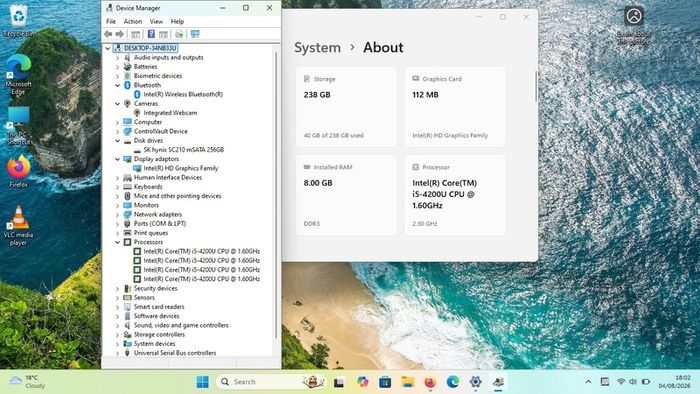This screenshot has width=700, height=394.
Task: Collapse the Cameras category arrow
Action: (117, 104)
